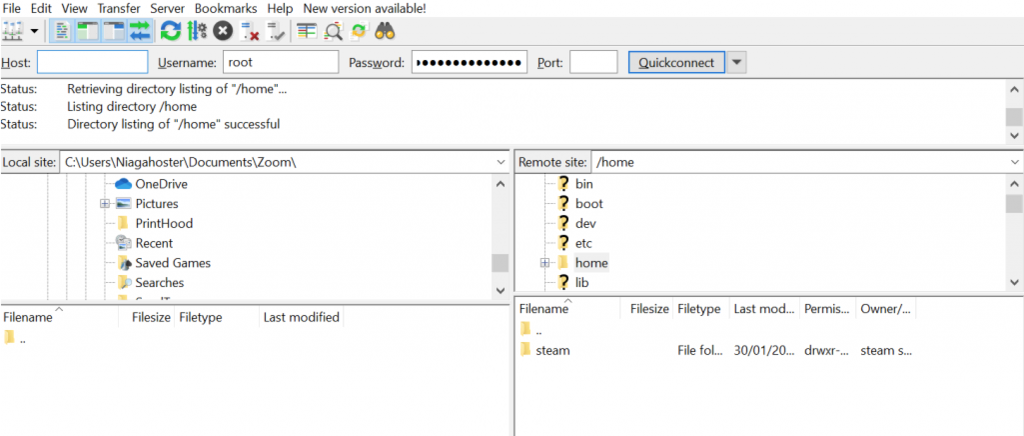
Task: Select the Recent folder
Action: click(x=154, y=243)
